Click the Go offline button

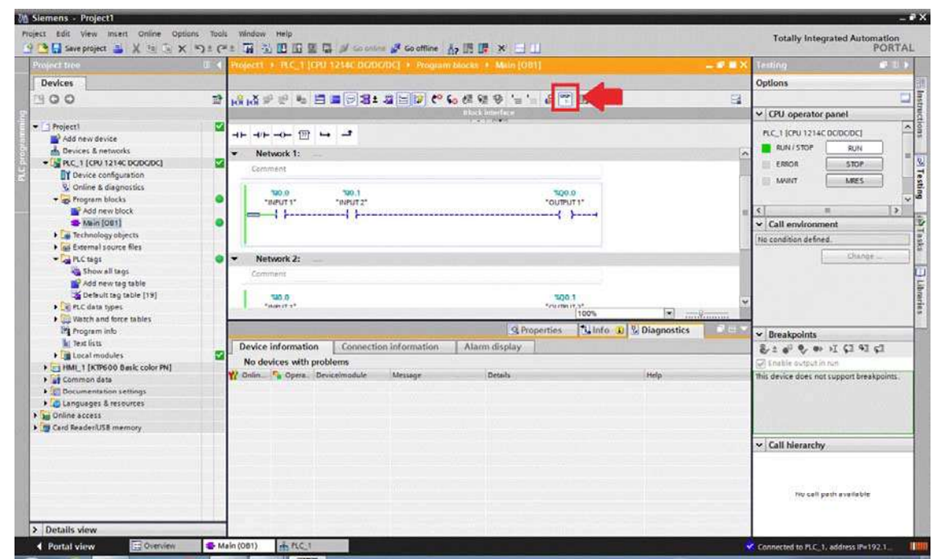click(415, 48)
